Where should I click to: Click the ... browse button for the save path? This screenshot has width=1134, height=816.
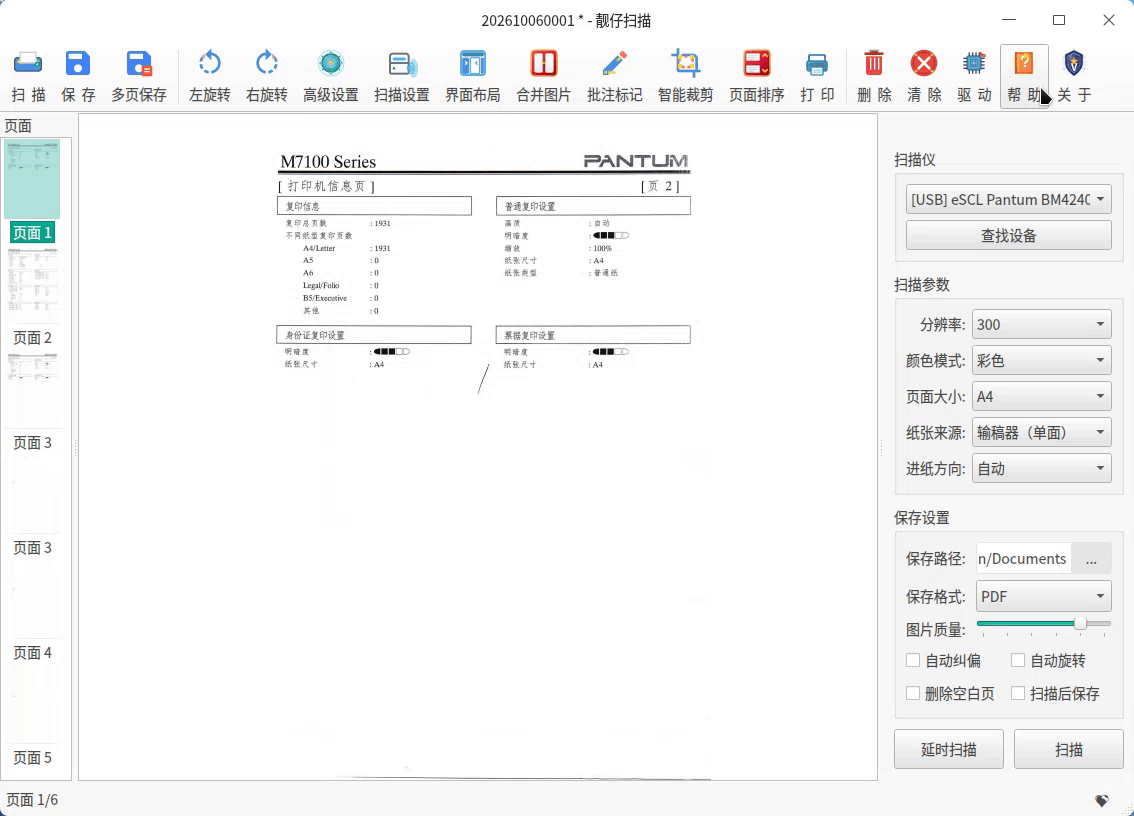coord(1091,559)
